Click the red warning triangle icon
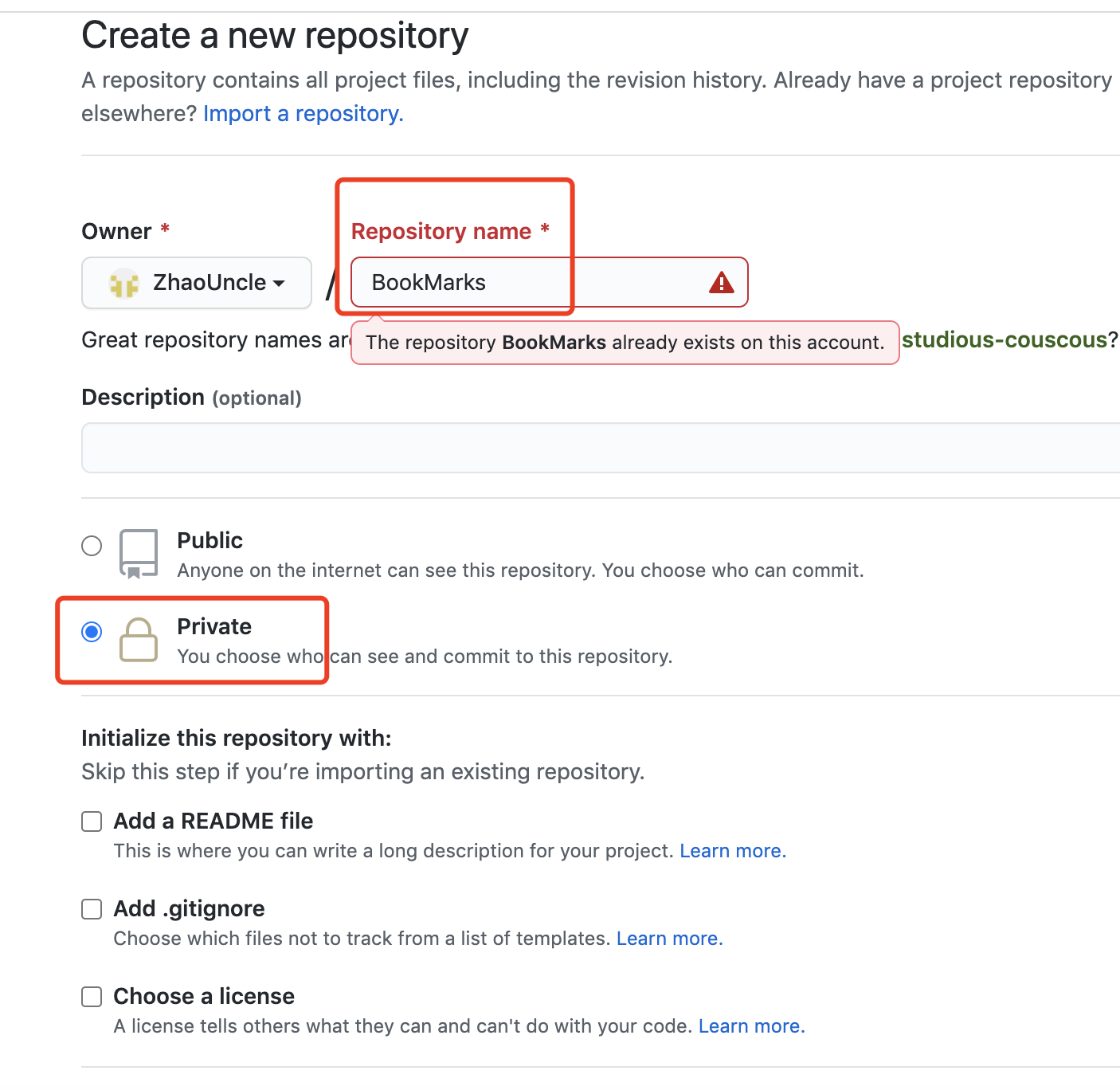 point(721,282)
